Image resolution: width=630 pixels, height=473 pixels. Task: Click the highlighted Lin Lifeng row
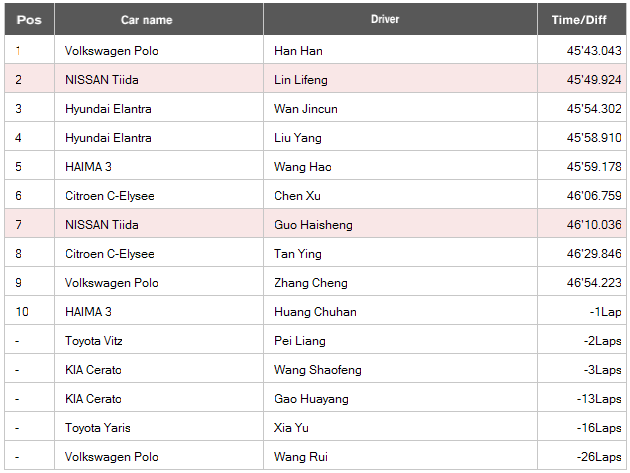coord(315,80)
